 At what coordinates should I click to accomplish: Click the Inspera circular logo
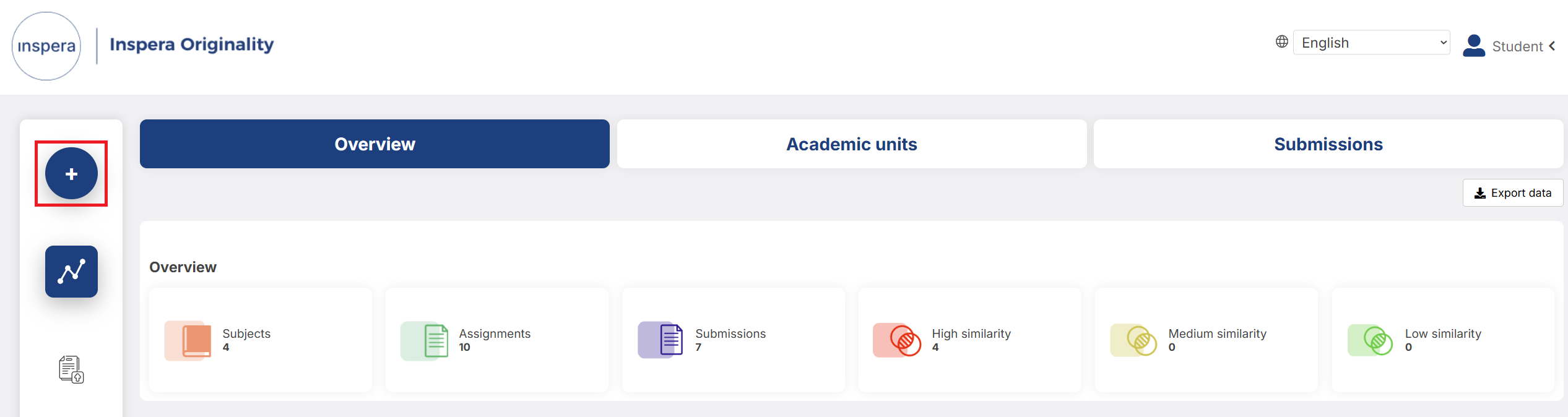coord(46,46)
